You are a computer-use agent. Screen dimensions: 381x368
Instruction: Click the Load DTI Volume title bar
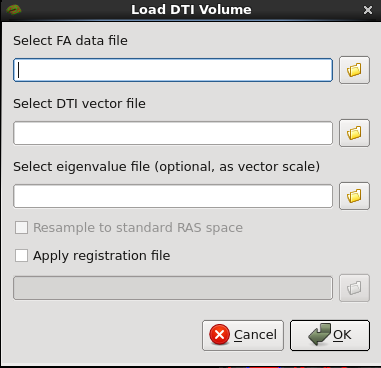(x=191, y=10)
